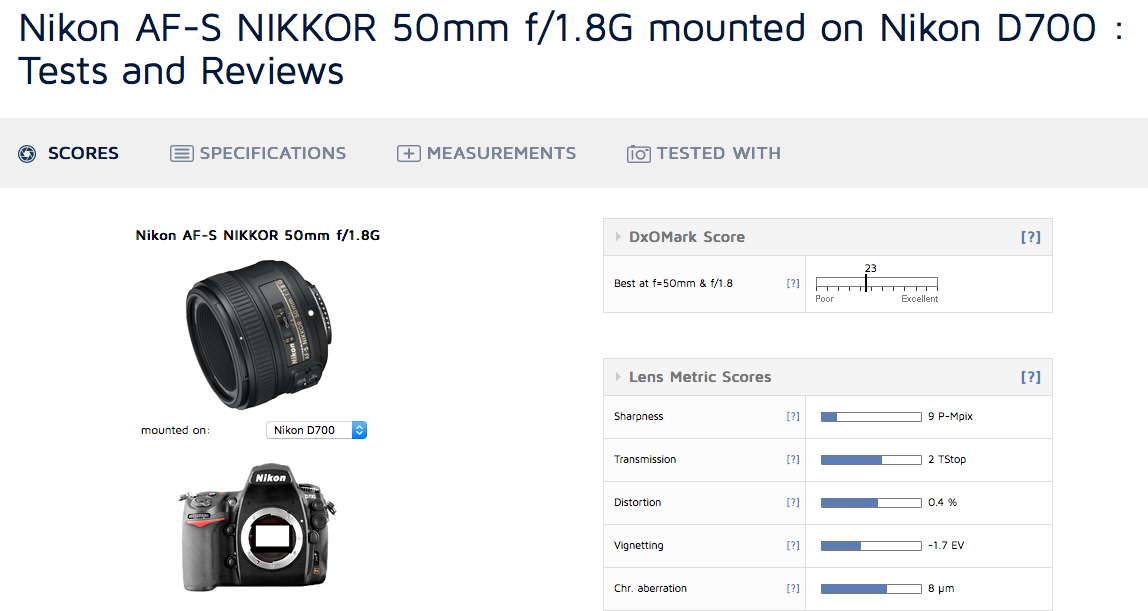
Task: Open help [?] next to Best at f=50mm
Action: 793,283
